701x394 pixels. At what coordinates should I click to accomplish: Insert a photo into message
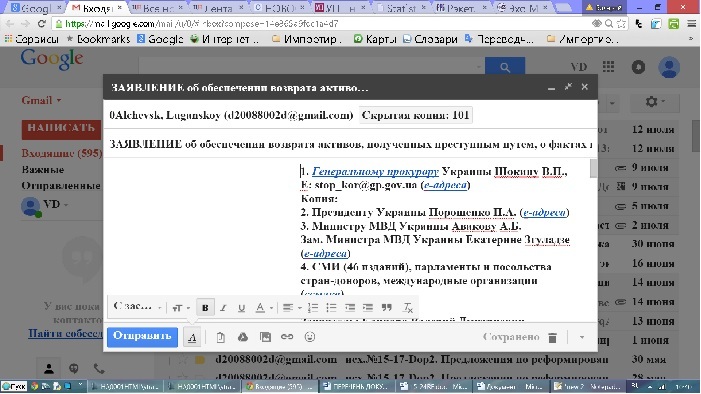click(x=265, y=337)
